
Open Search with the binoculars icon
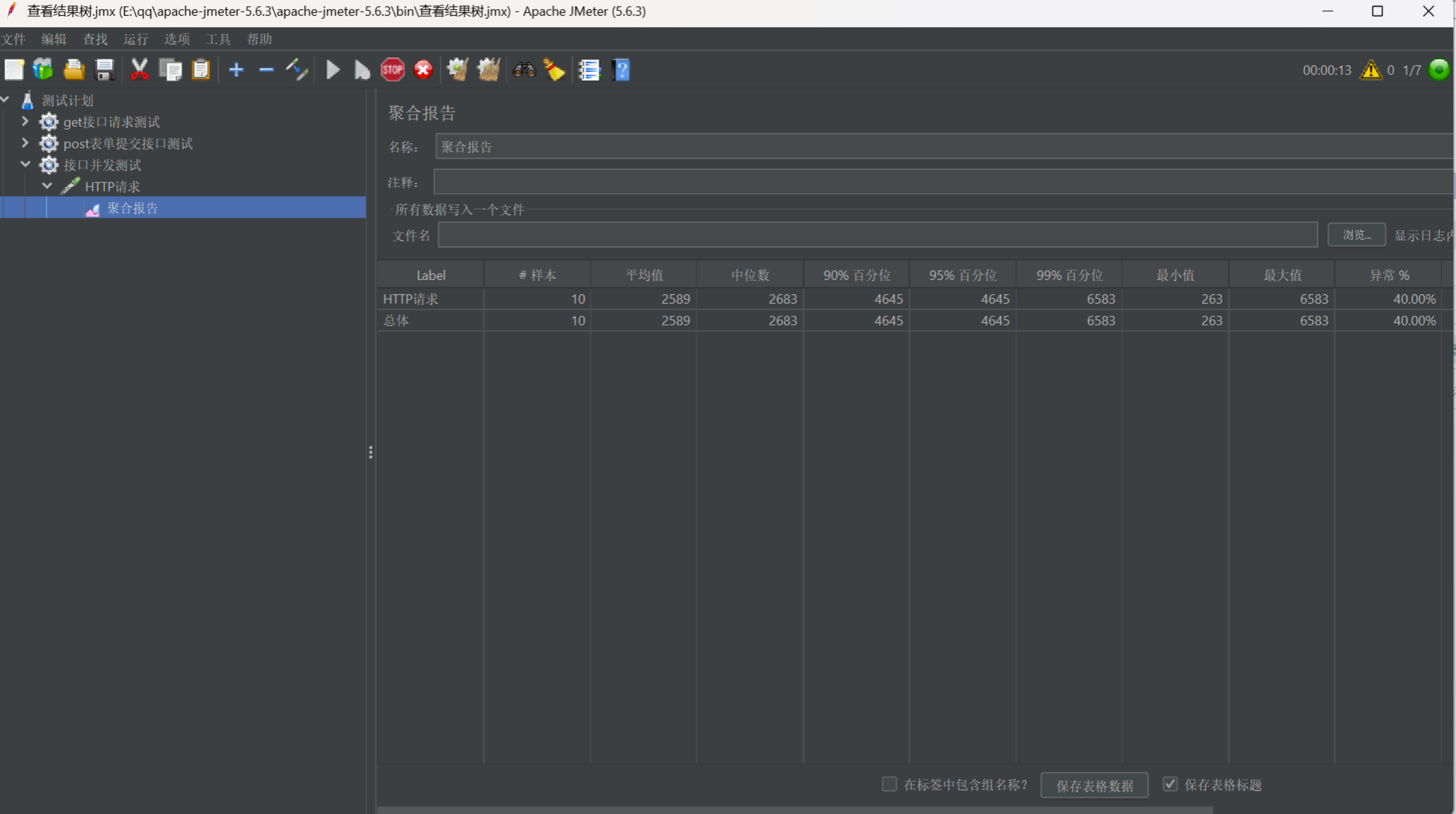click(524, 70)
